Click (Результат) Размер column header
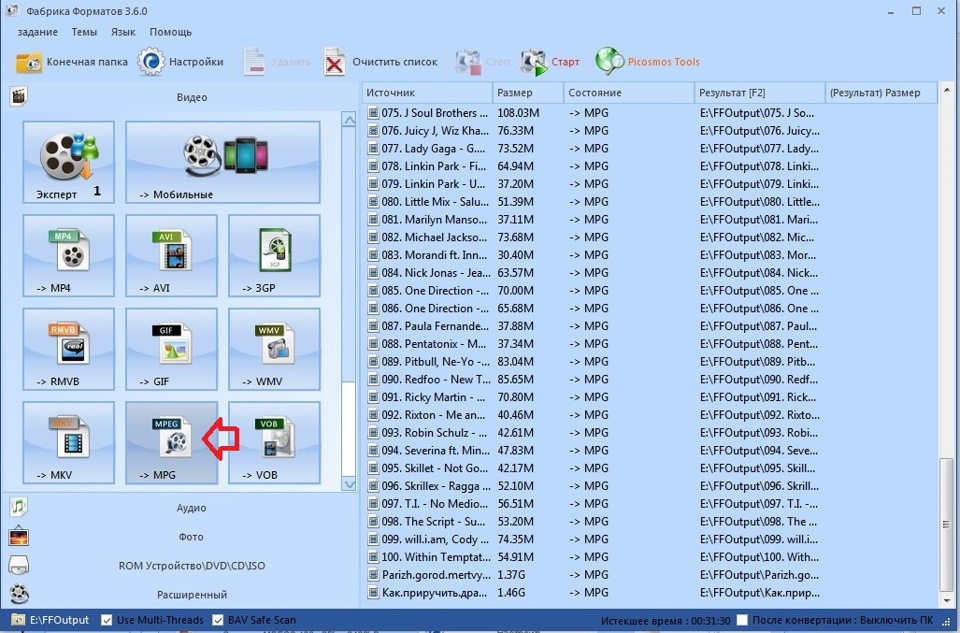 881,92
